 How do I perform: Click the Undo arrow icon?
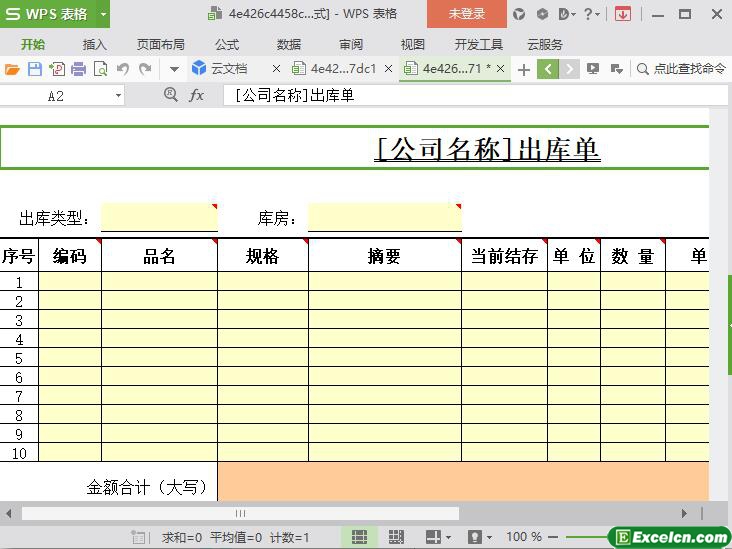pos(122,69)
